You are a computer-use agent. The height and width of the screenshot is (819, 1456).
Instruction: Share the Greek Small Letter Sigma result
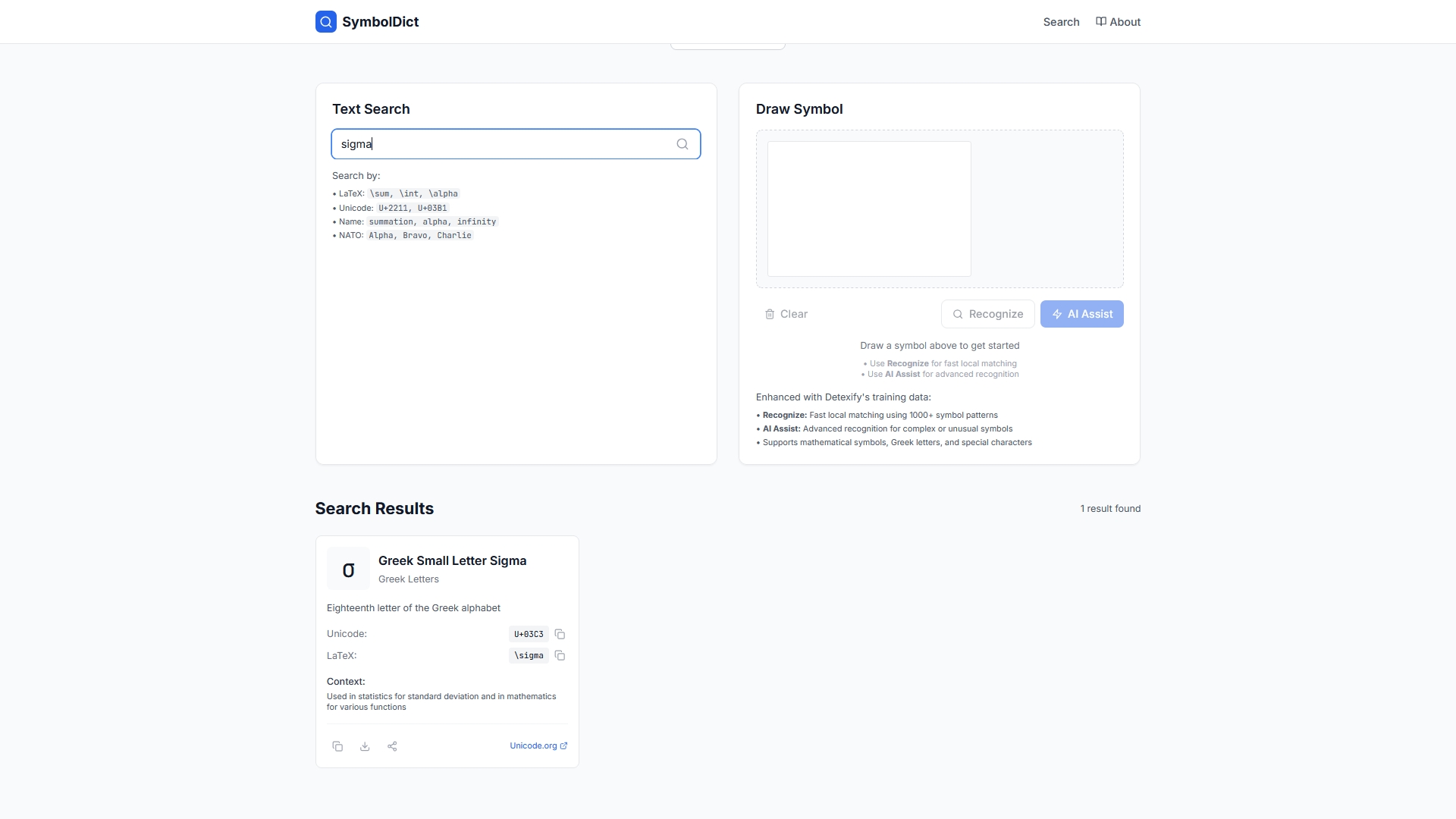point(392,746)
